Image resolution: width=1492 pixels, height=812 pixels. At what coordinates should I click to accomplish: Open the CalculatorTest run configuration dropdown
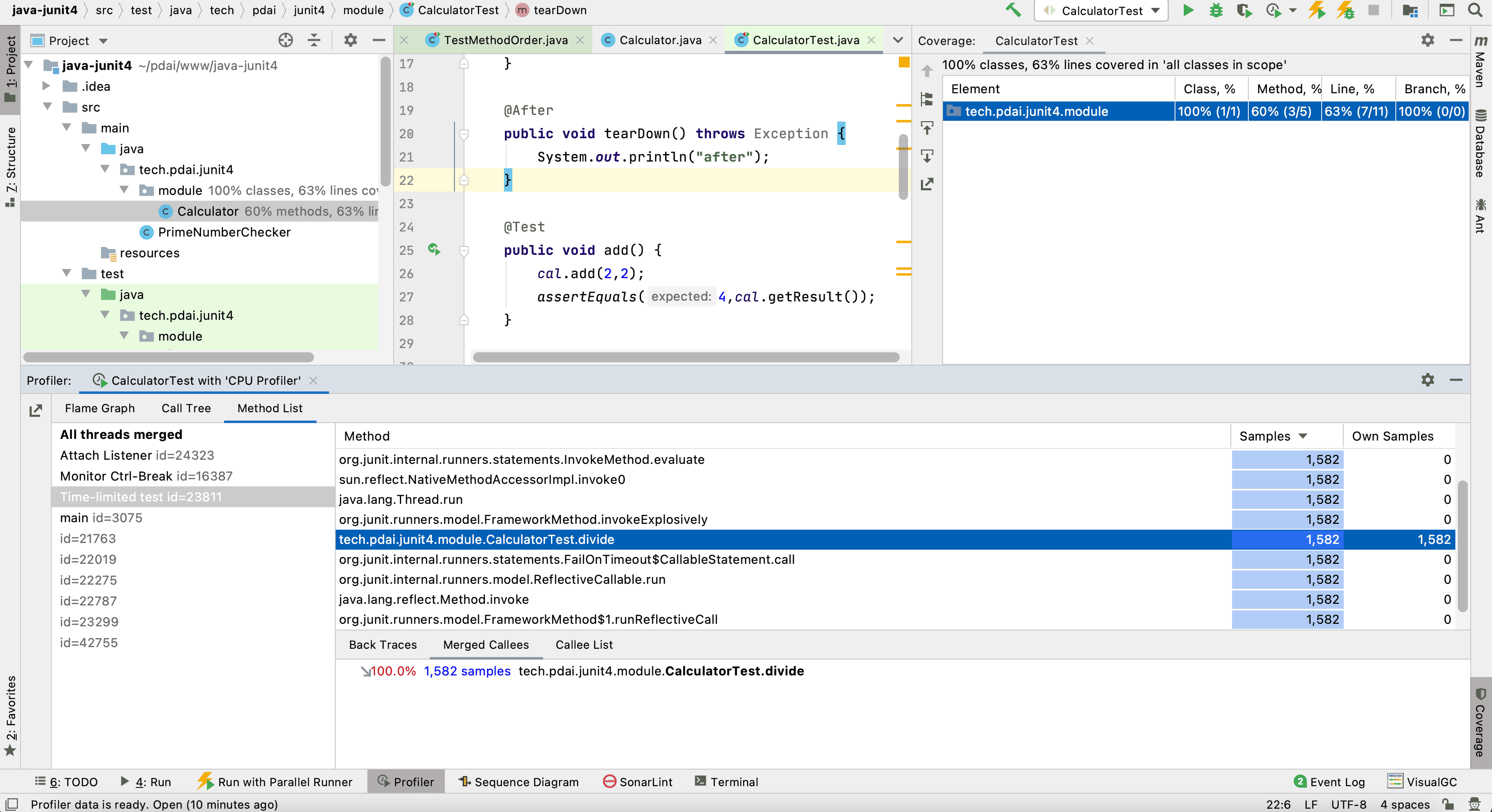click(x=1101, y=10)
